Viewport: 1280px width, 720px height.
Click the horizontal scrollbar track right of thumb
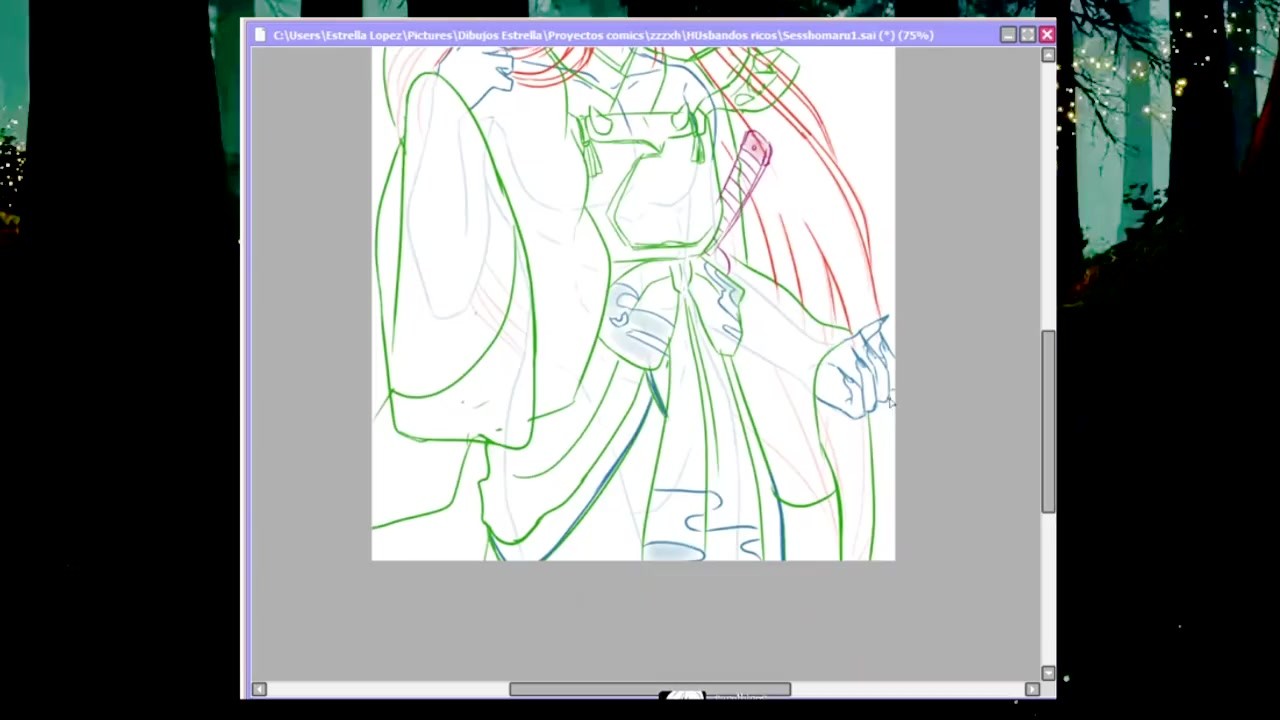tap(910, 689)
